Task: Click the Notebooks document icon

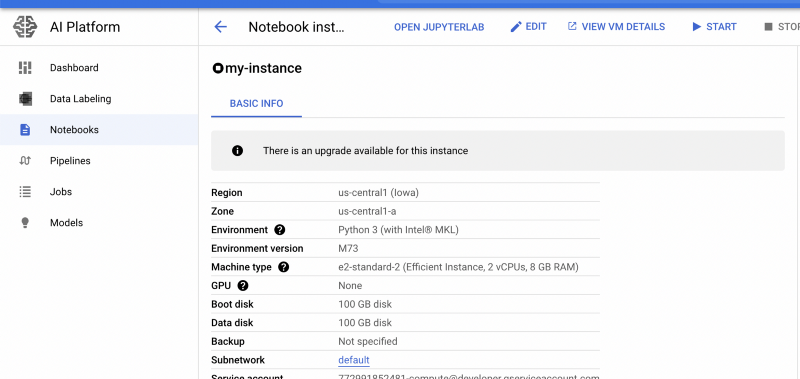Action: (25, 130)
